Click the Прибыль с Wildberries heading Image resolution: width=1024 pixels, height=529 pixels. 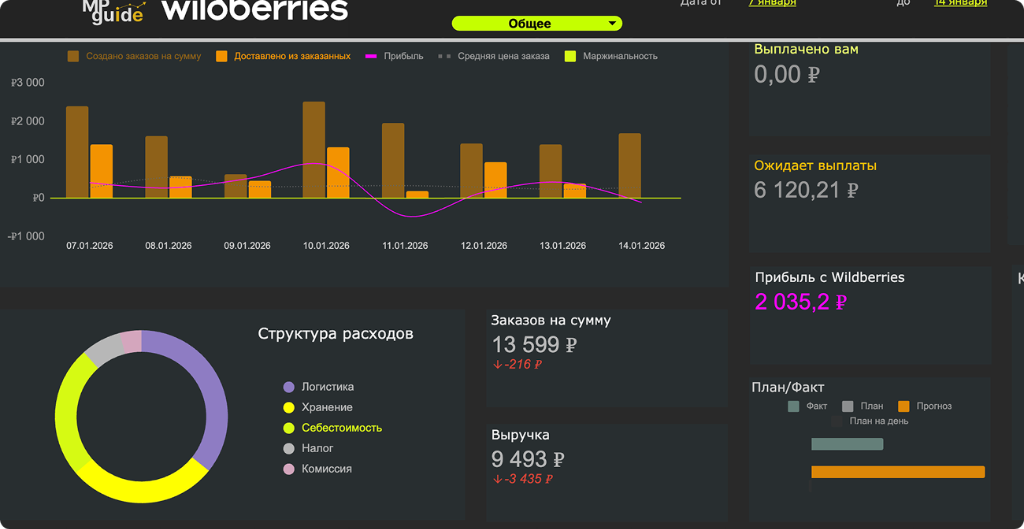click(x=829, y=278)
